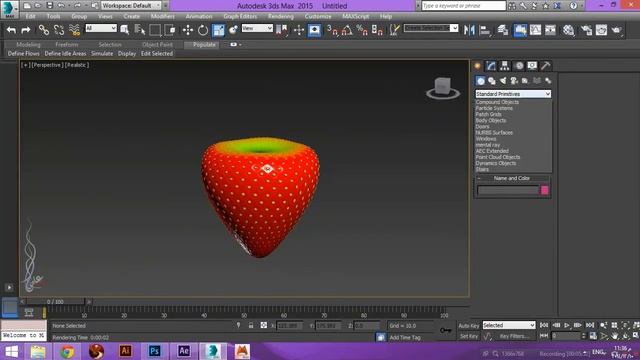The height and width of the screenshot is (360, 640).
Task: Open the Render Setup icon
Action: 586,30
